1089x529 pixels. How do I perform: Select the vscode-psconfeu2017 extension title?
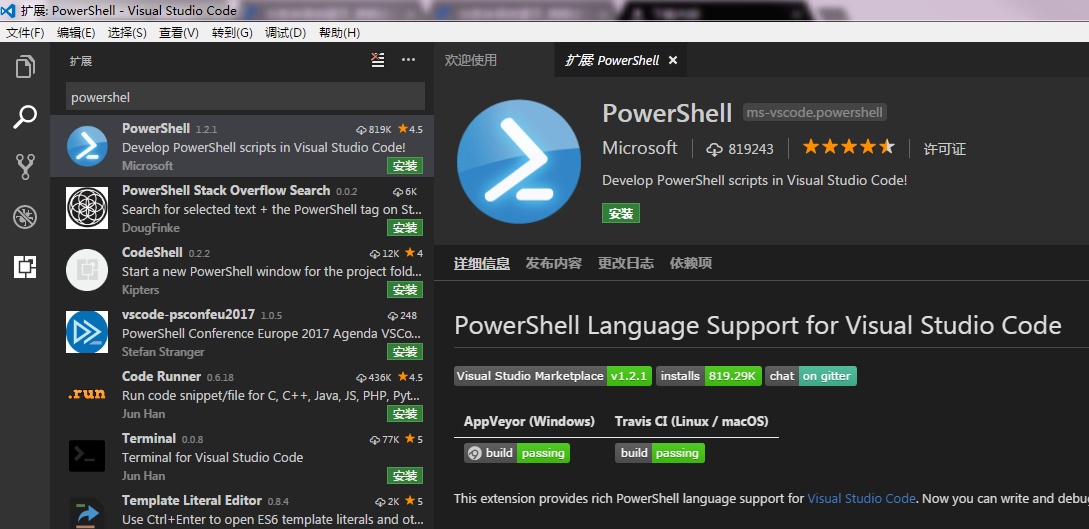pyautogui.click(x=188, y=314)
